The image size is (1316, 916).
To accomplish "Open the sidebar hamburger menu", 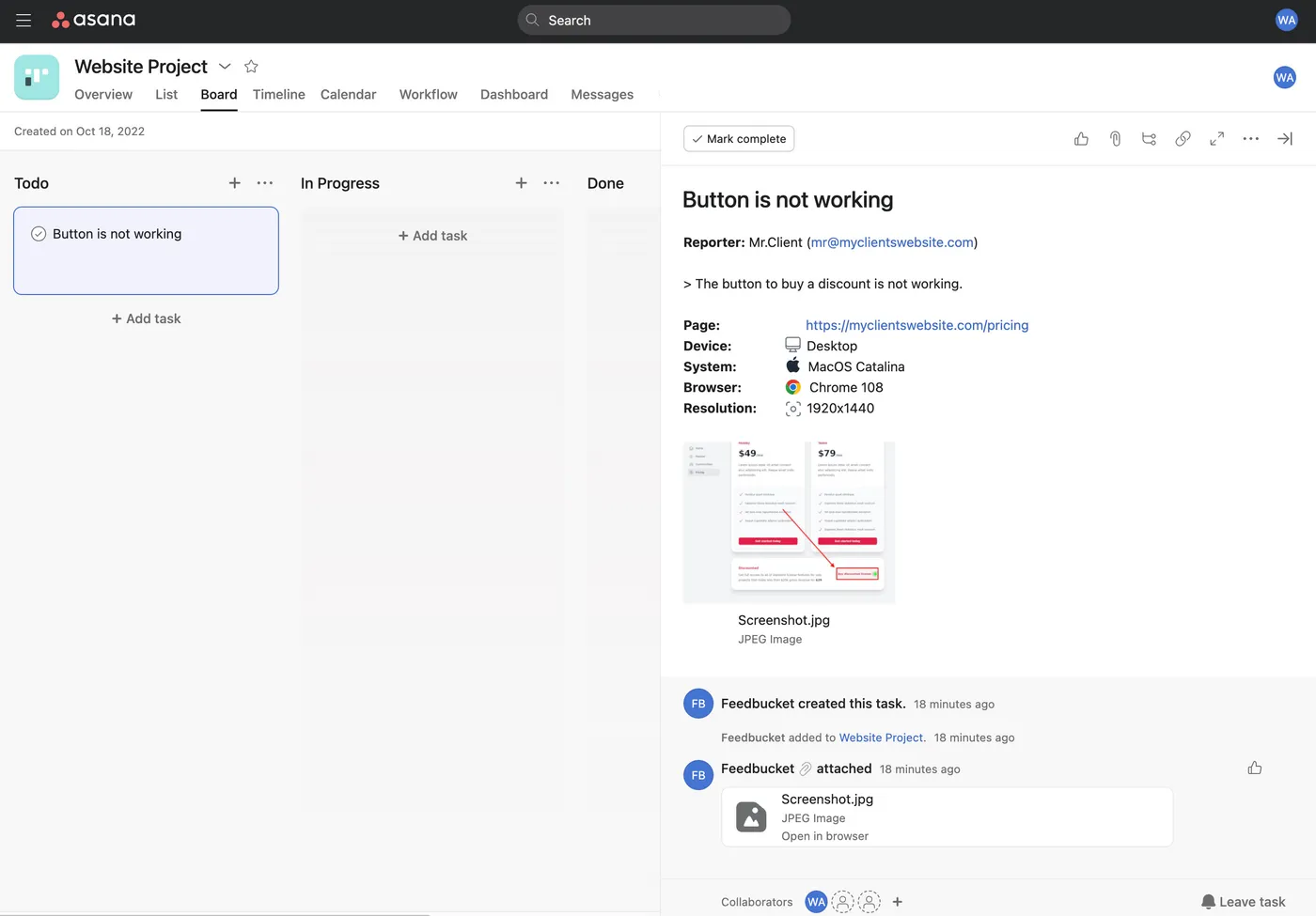I will (x=23, y=20).
